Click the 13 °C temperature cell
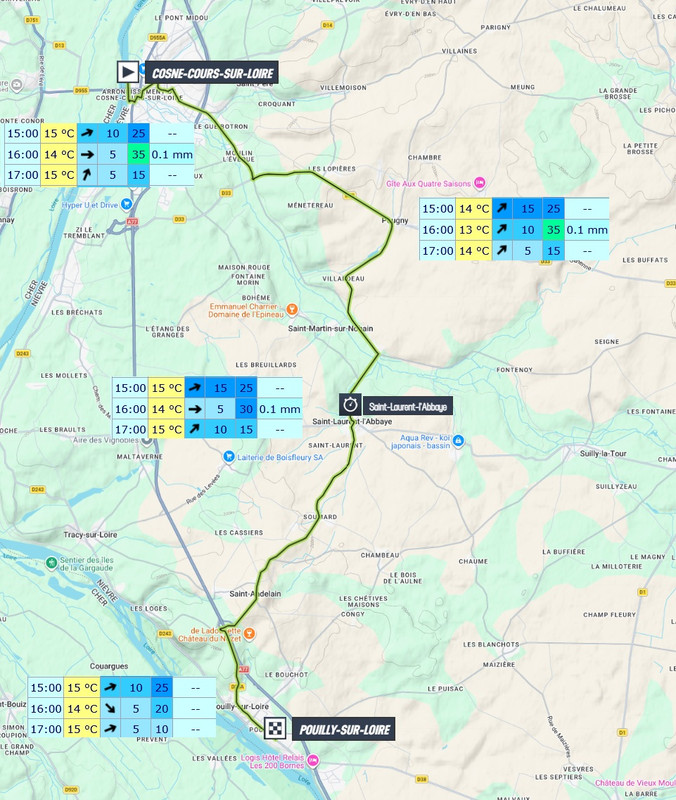Viewport: 676px width, 800px height. [474, 230]
